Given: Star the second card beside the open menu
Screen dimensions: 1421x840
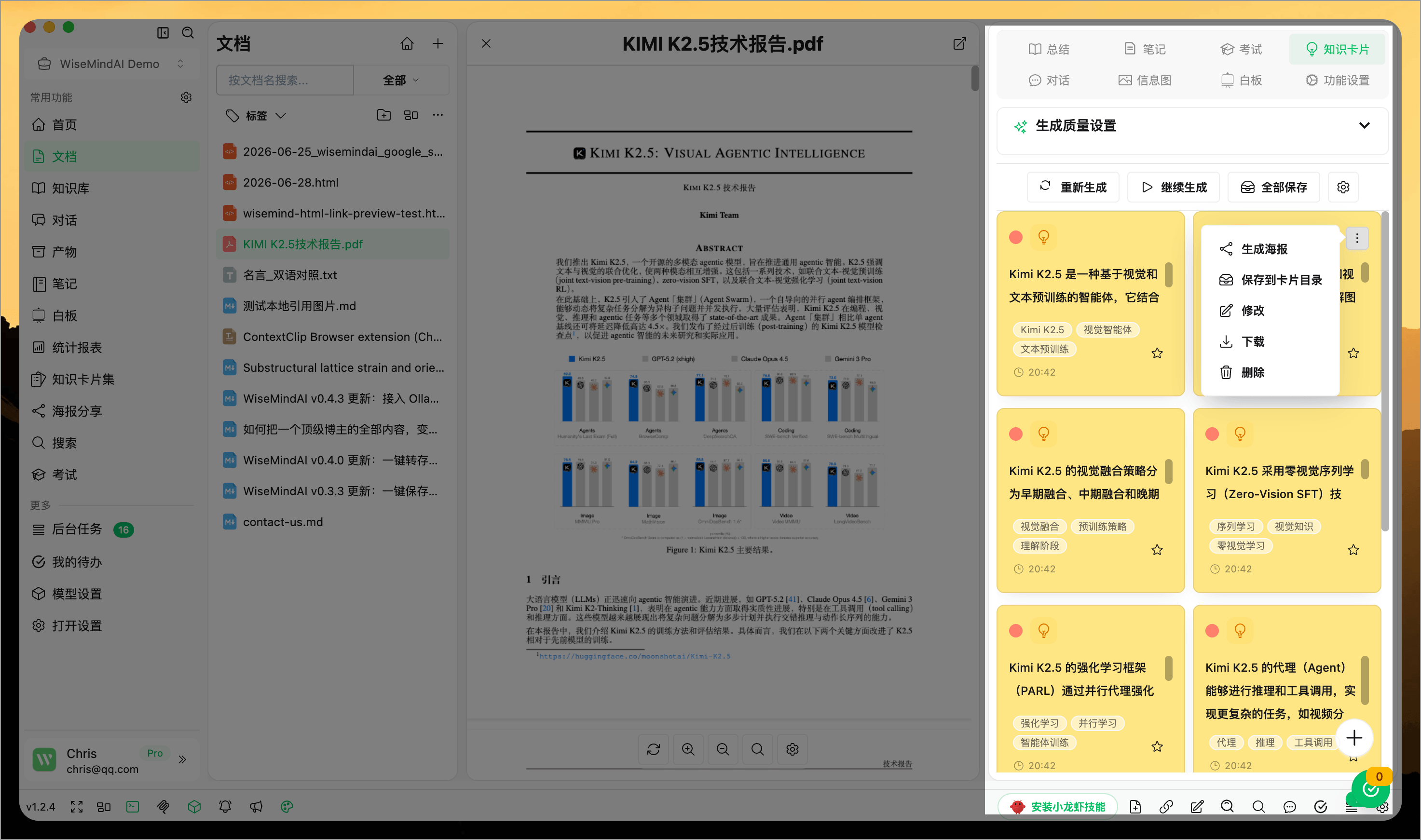Looking at the screenshot, I should 1353,353.
